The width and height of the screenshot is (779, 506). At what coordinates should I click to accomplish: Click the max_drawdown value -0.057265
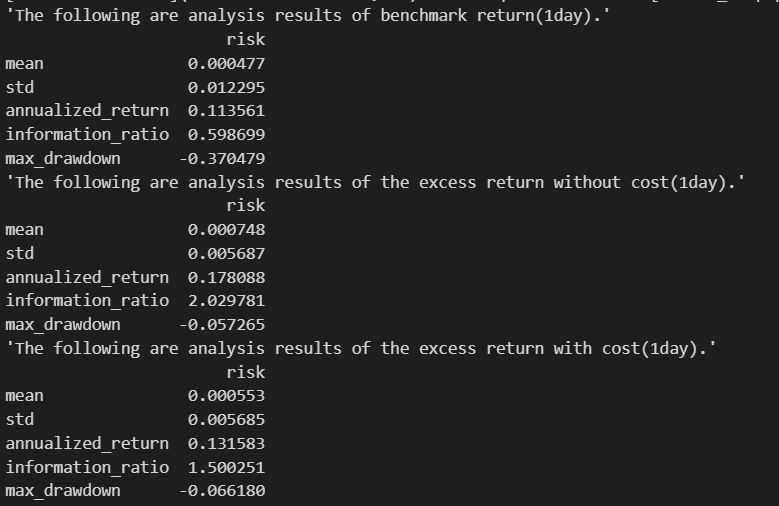222,325
